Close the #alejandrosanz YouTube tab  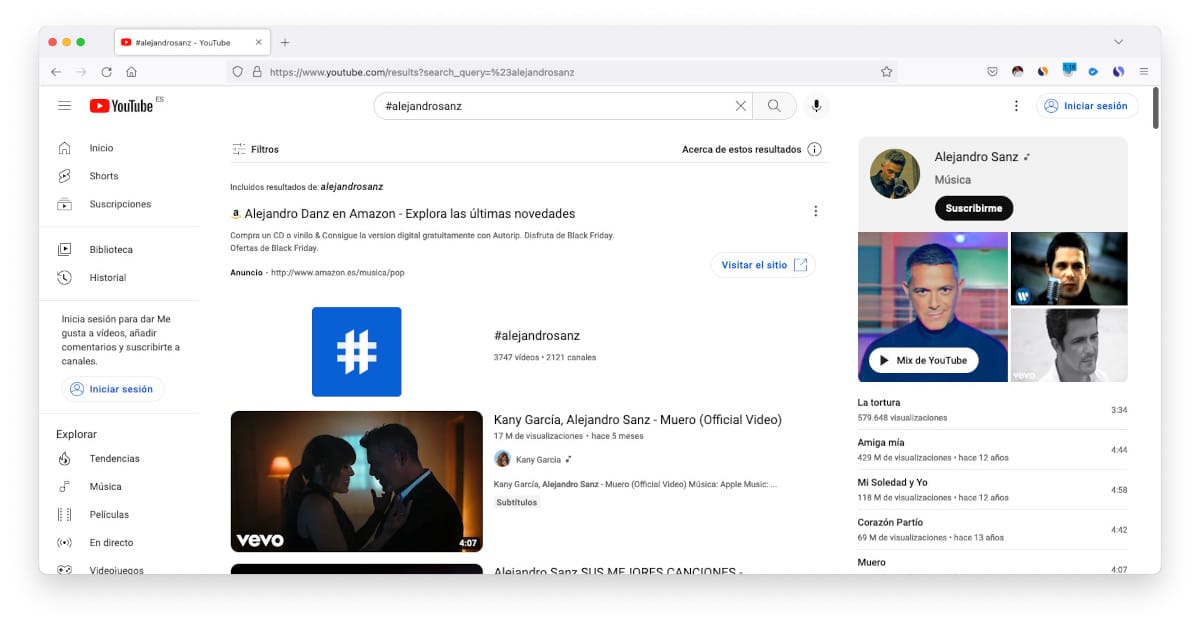coord(259,43)
